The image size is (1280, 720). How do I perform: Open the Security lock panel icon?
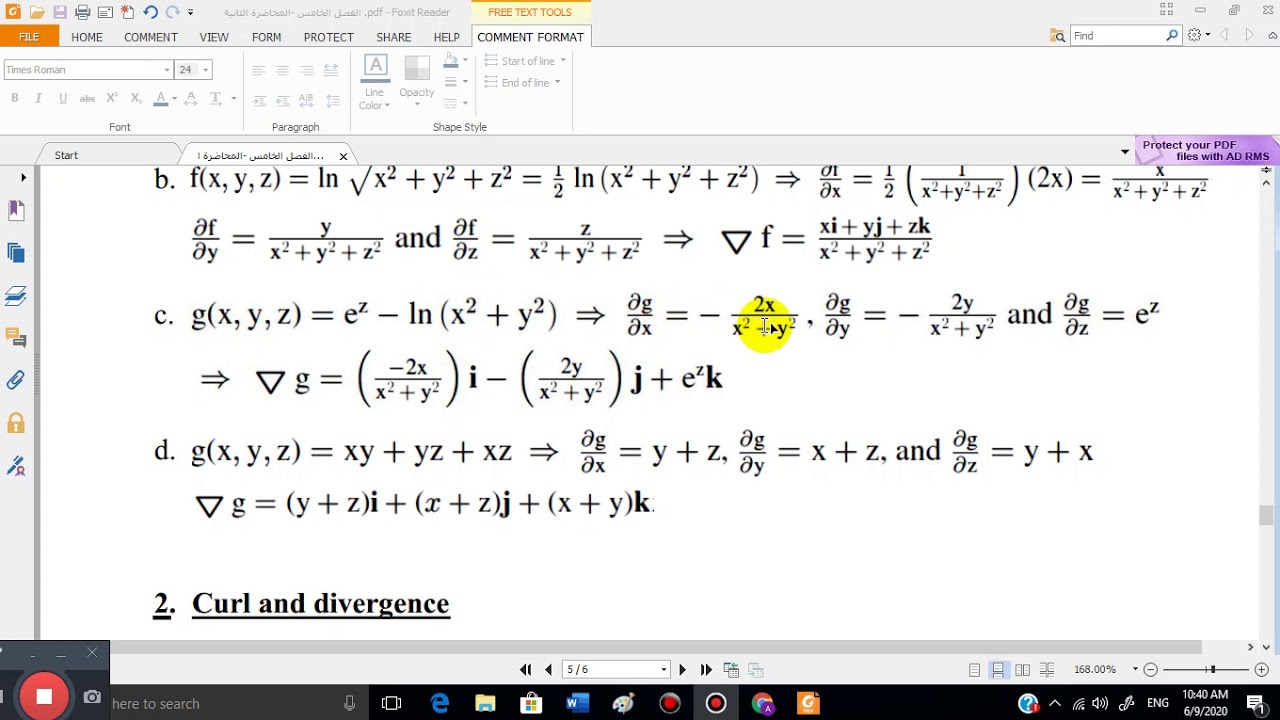[x=16, y=422]
